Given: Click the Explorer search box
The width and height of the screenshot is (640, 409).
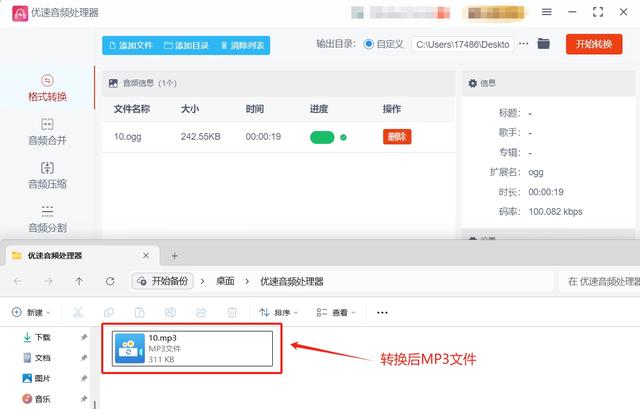Looking at the screenshot, I should (599, 281).
